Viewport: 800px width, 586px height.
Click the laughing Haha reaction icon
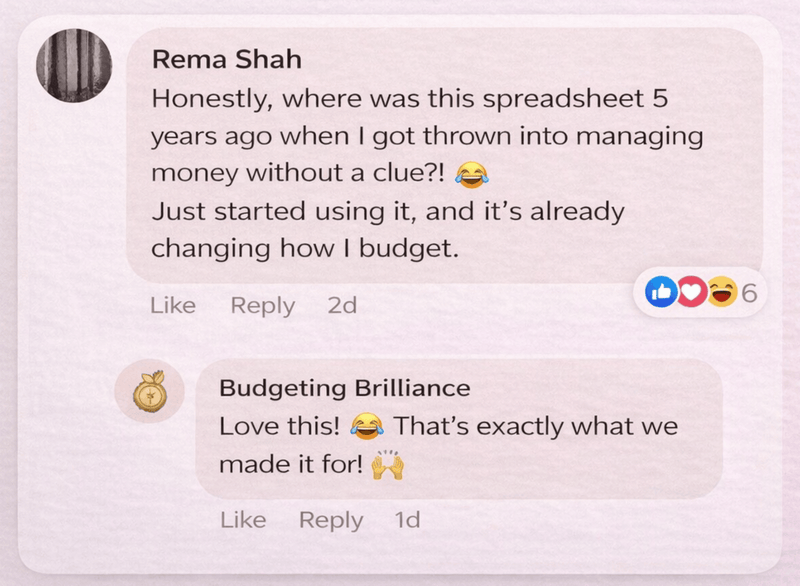coord(721,292)
